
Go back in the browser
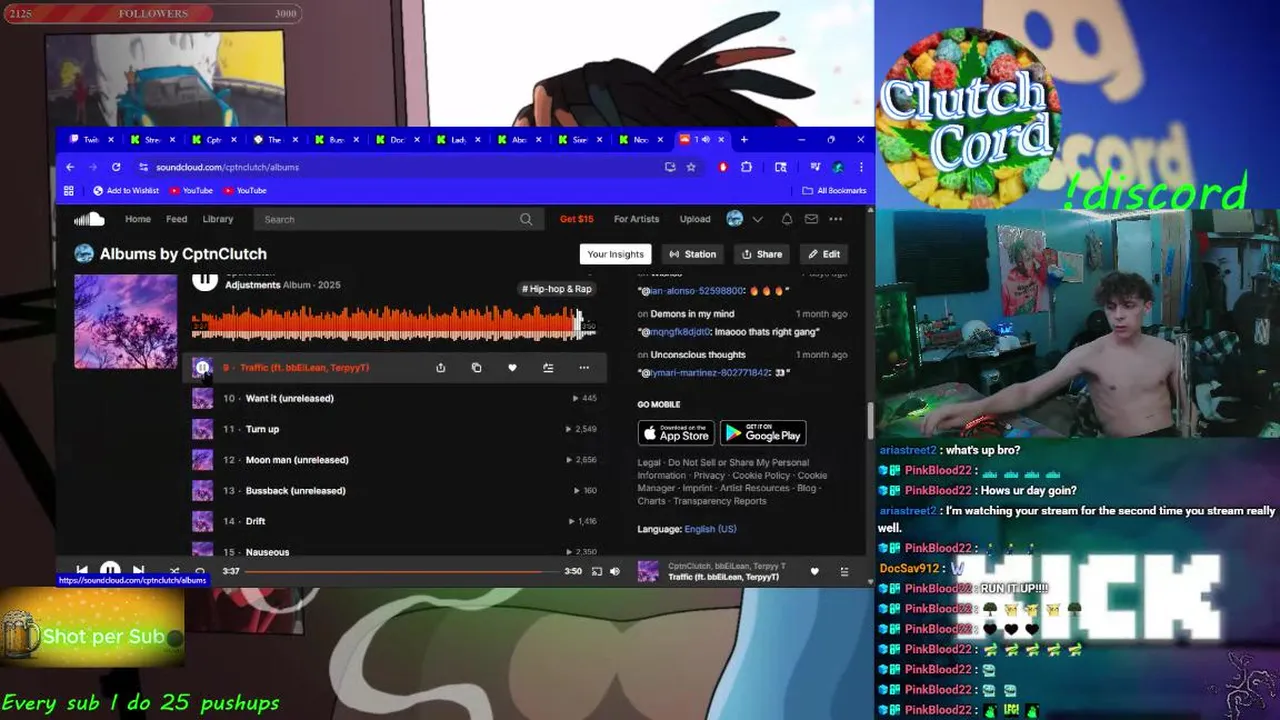click(69, 167)
